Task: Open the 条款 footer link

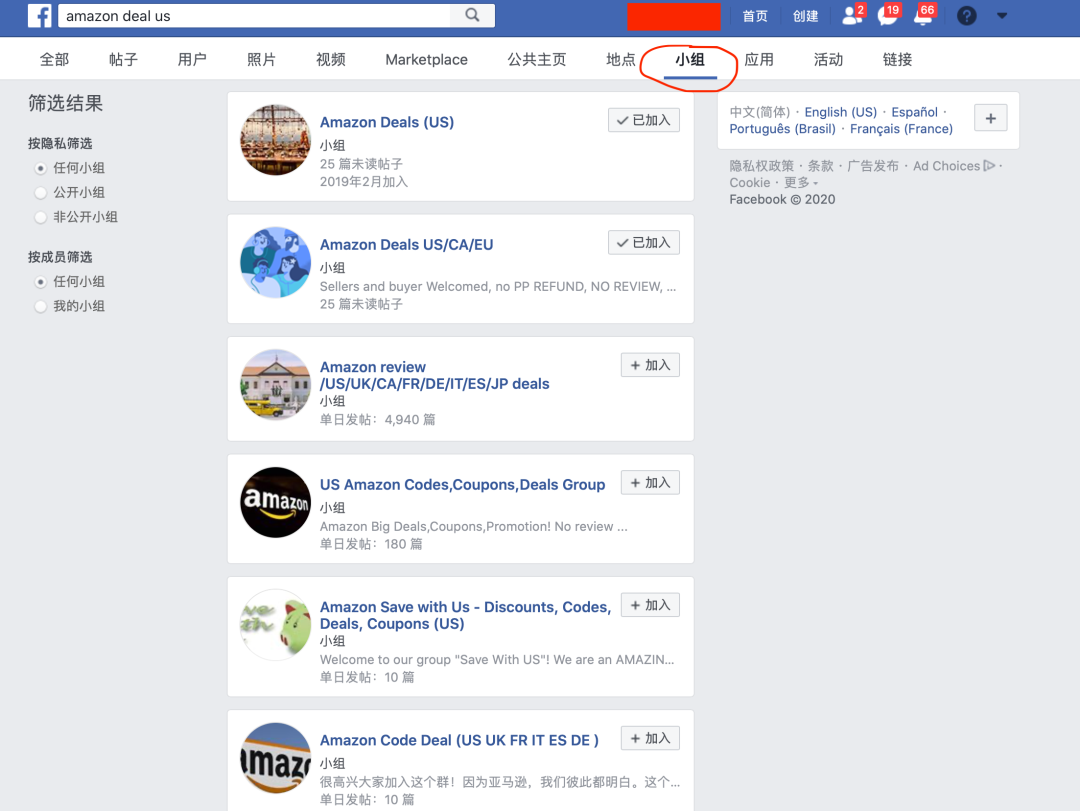Action: [x=820, y=166]
